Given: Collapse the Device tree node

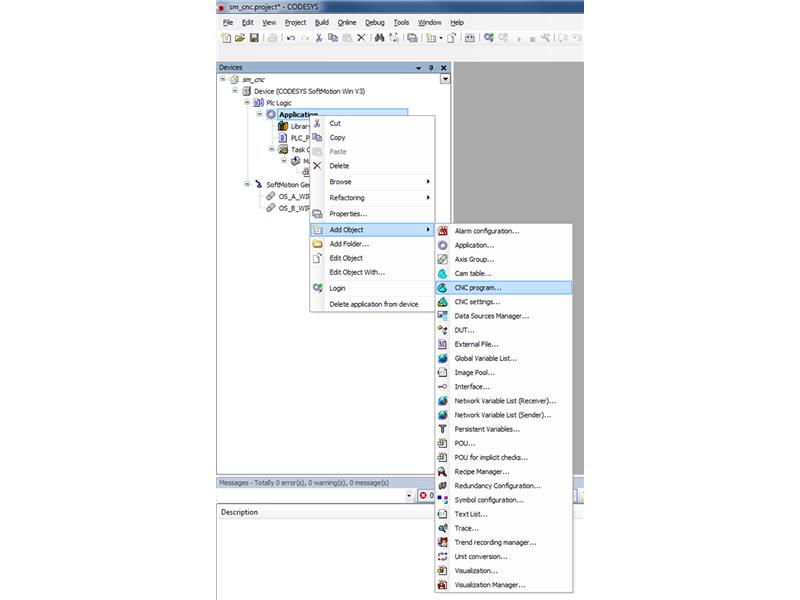Looking at the screenshot, I should pos(235,91).
